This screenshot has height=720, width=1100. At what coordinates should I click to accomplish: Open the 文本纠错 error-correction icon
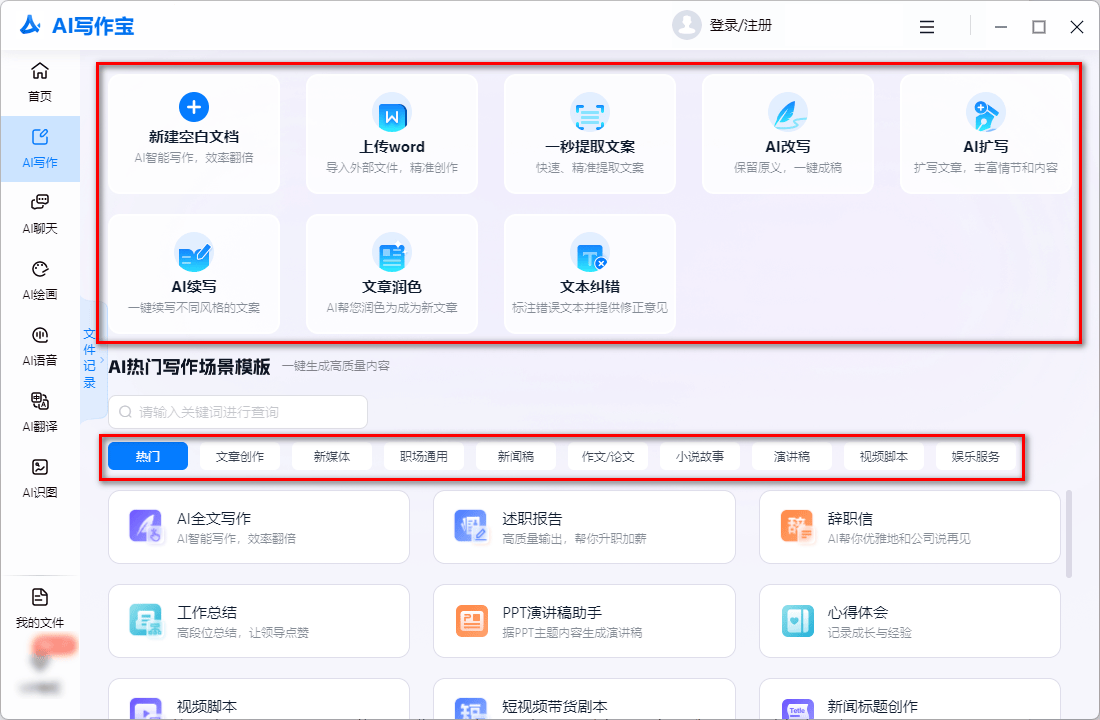(589, 253)
